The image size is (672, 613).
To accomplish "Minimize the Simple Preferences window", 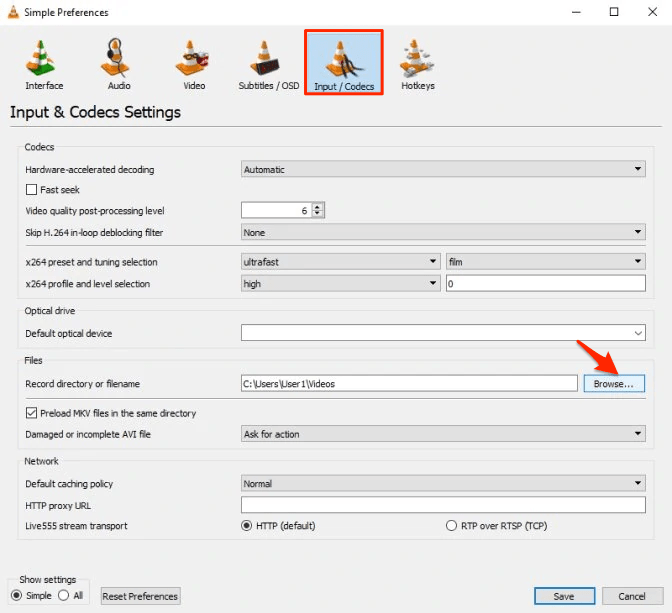I will tap(576, 12).
